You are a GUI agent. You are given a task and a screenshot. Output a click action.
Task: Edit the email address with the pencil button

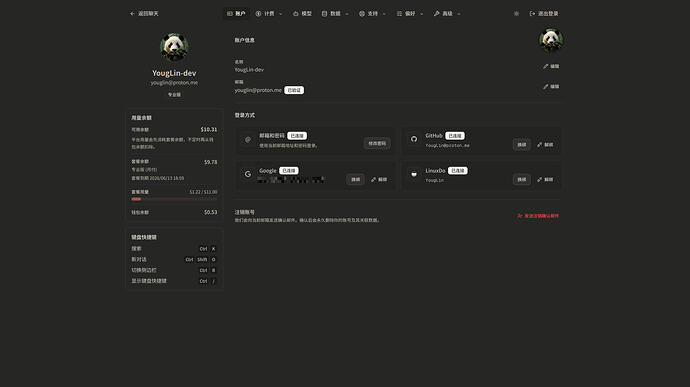pos(551,86)
